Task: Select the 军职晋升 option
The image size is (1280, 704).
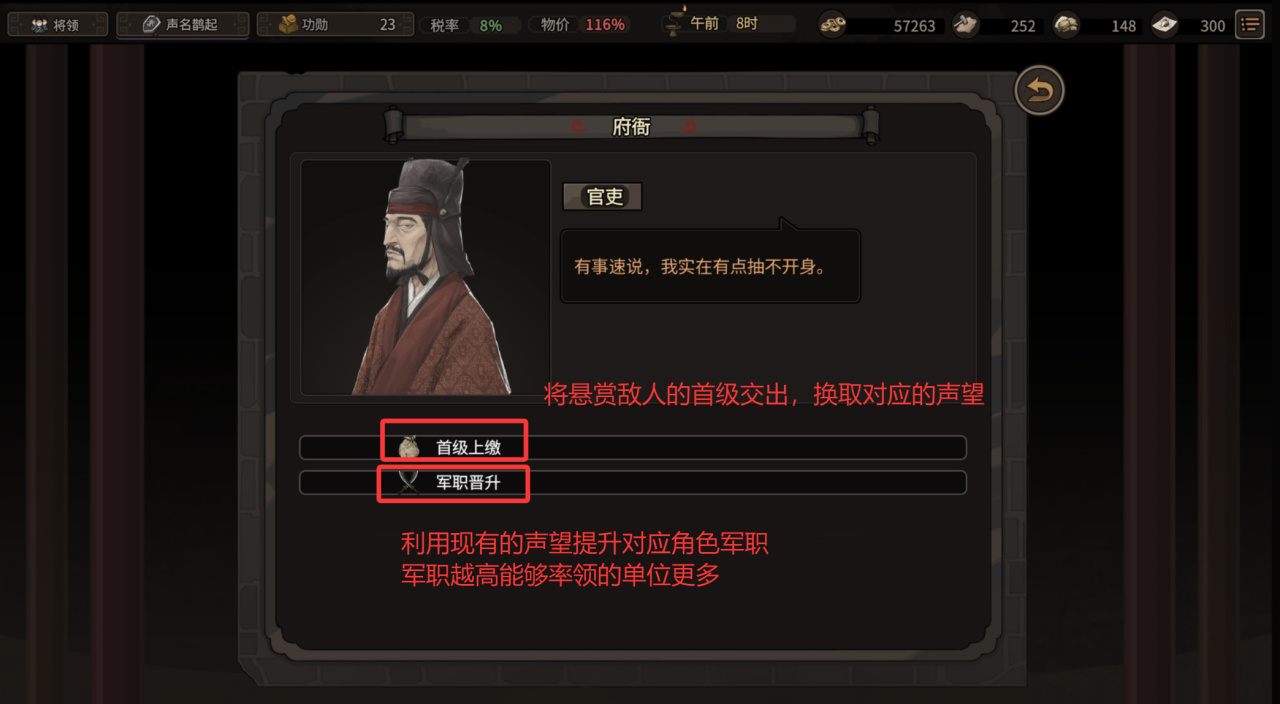Action: 633,483
